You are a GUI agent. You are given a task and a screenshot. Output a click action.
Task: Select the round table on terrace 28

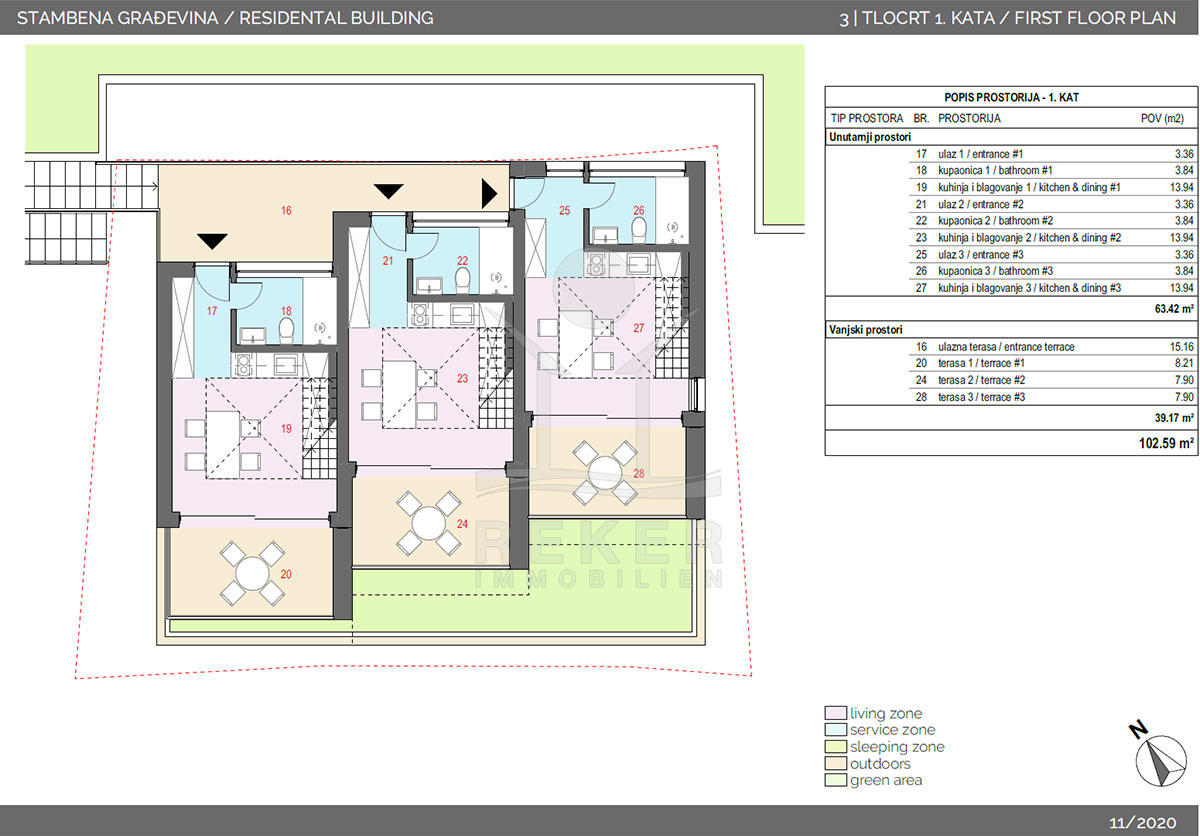(605, 472)
